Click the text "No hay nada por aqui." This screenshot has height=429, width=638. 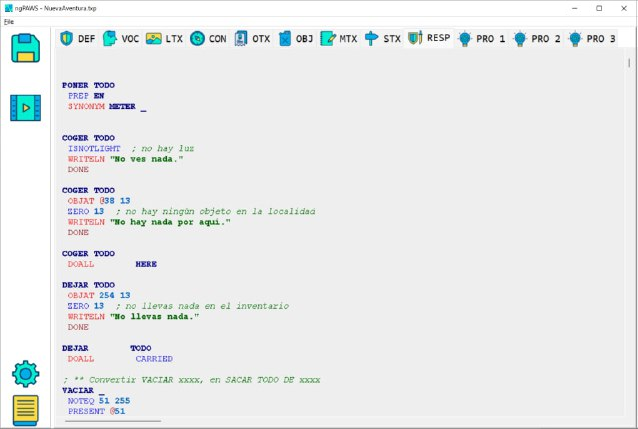[x=170, y=222]
